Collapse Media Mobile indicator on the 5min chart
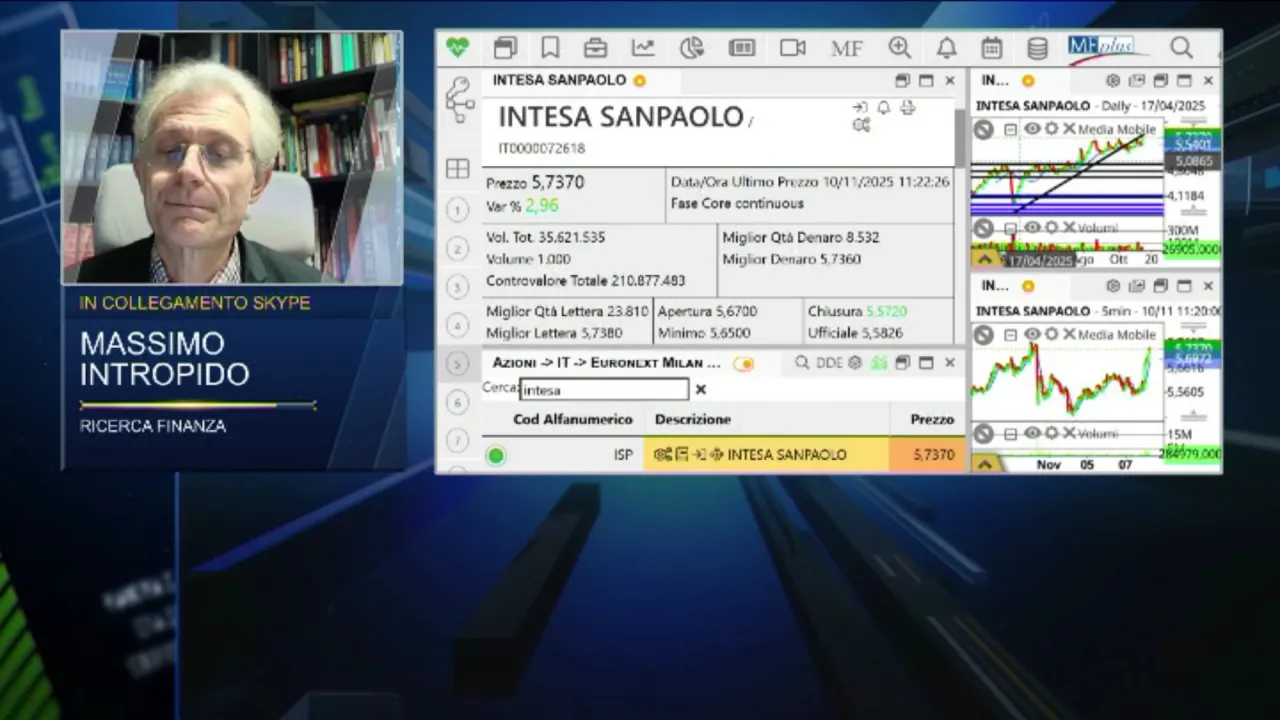 (1011, 335)
